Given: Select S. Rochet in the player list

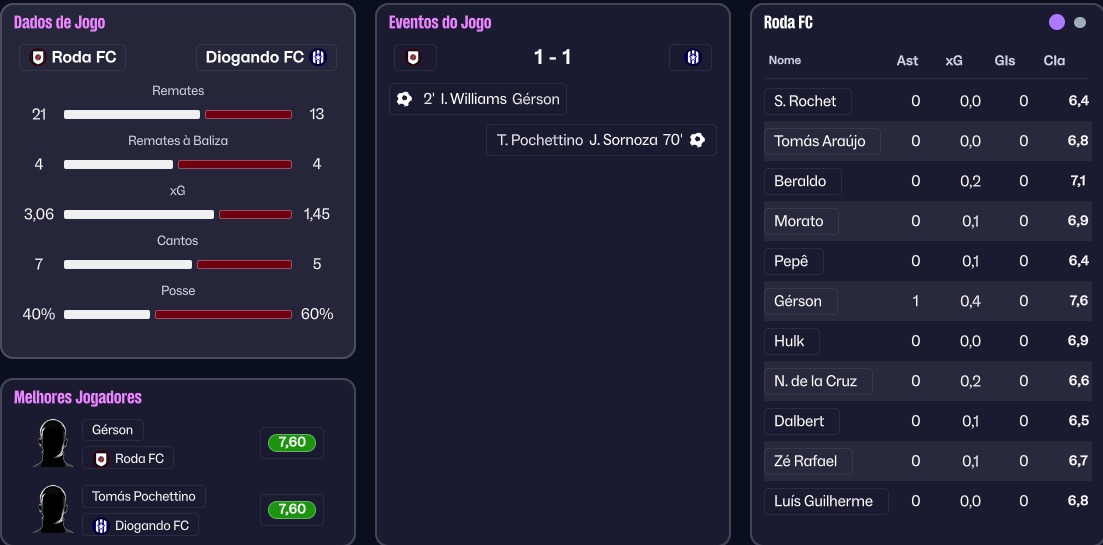Looking at the screenshot, I should point(807,101).
